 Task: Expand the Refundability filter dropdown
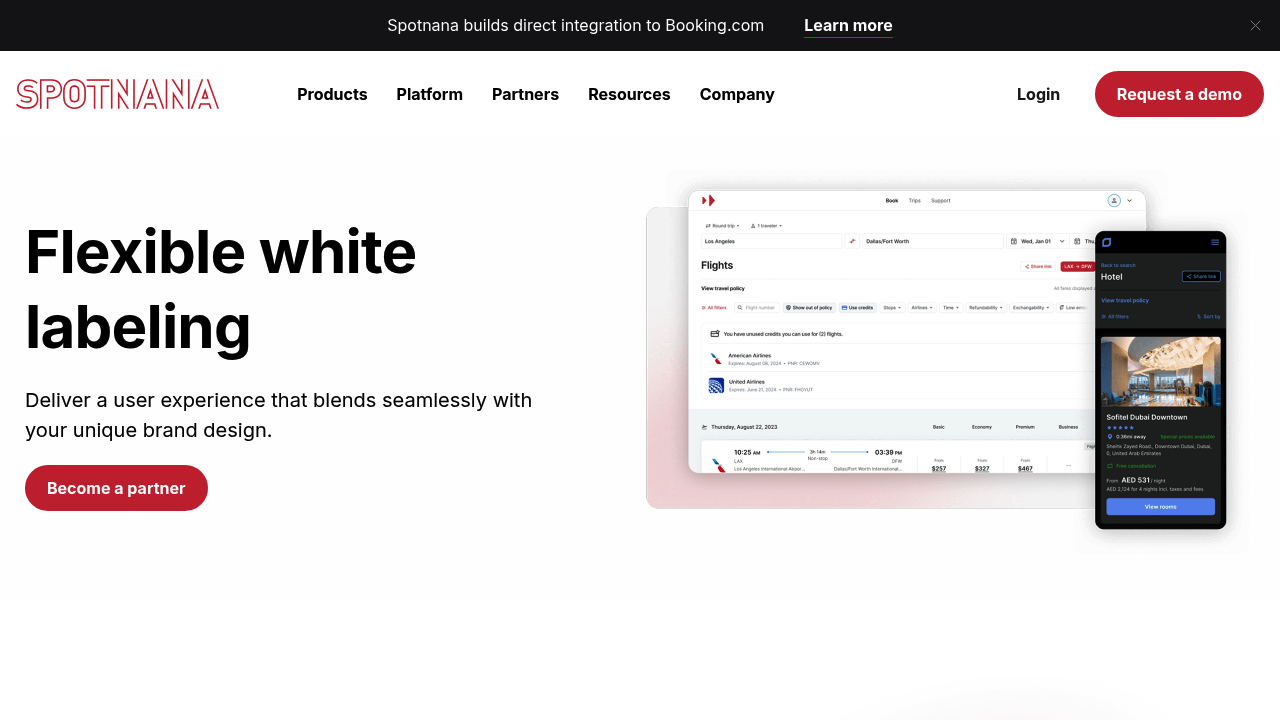[x=985, y=308]
